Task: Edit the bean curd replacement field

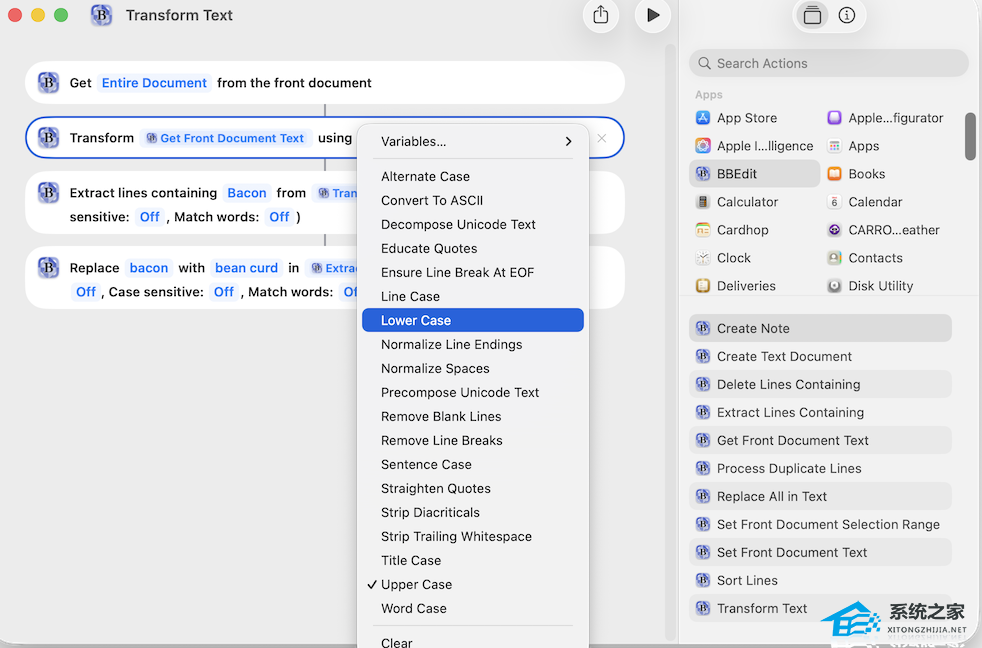Action: (x=246, y=268)
